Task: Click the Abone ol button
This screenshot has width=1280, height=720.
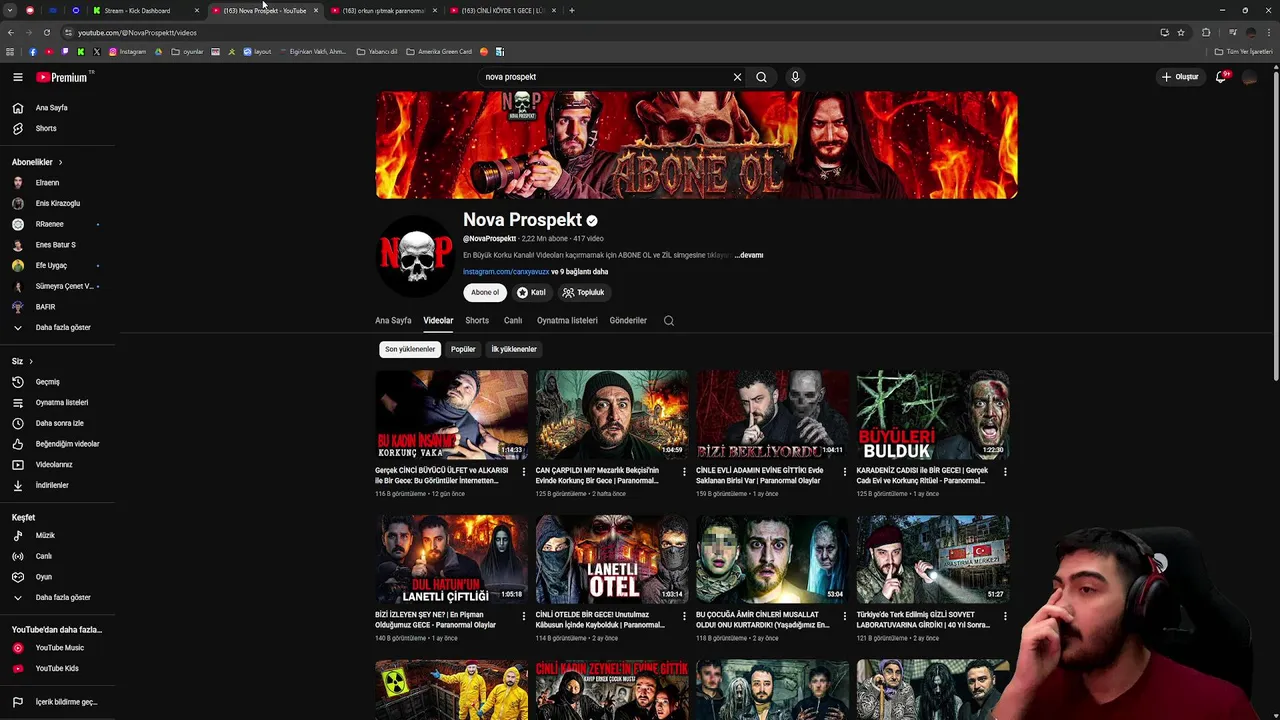Action: pyautogui.click(x=485, y=292)
